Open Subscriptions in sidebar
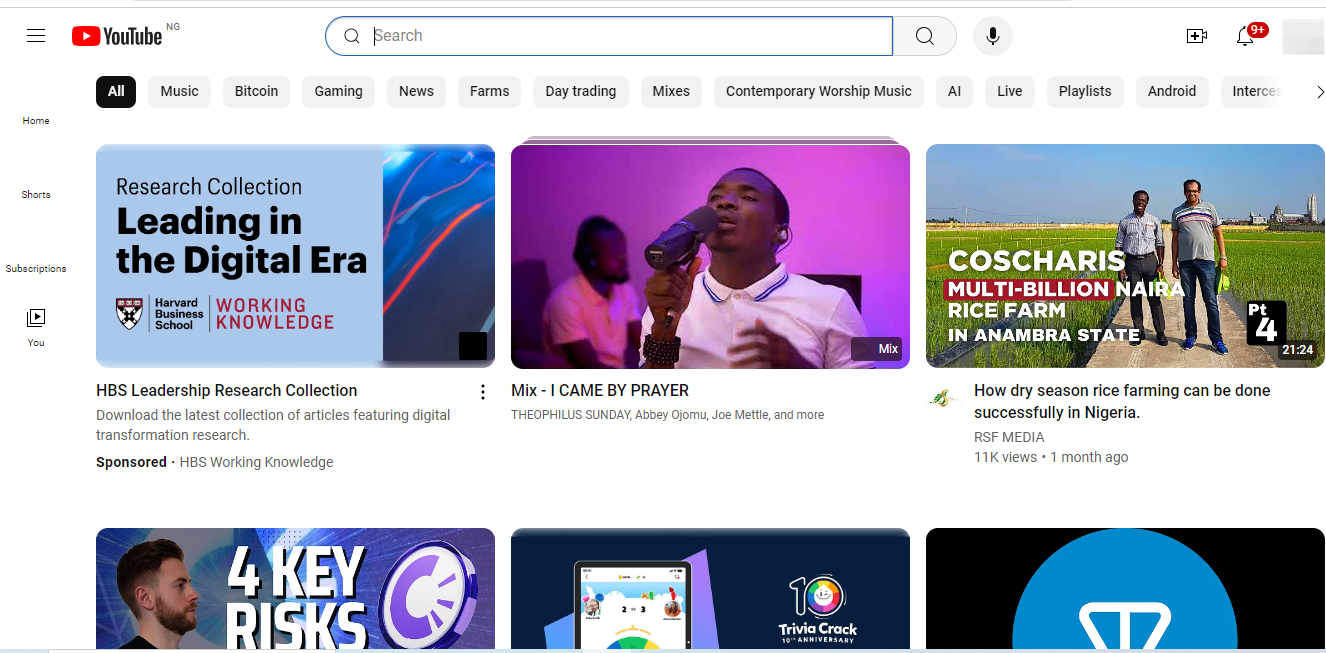This screenshot has width=1326, height=653. pos(36,268)
